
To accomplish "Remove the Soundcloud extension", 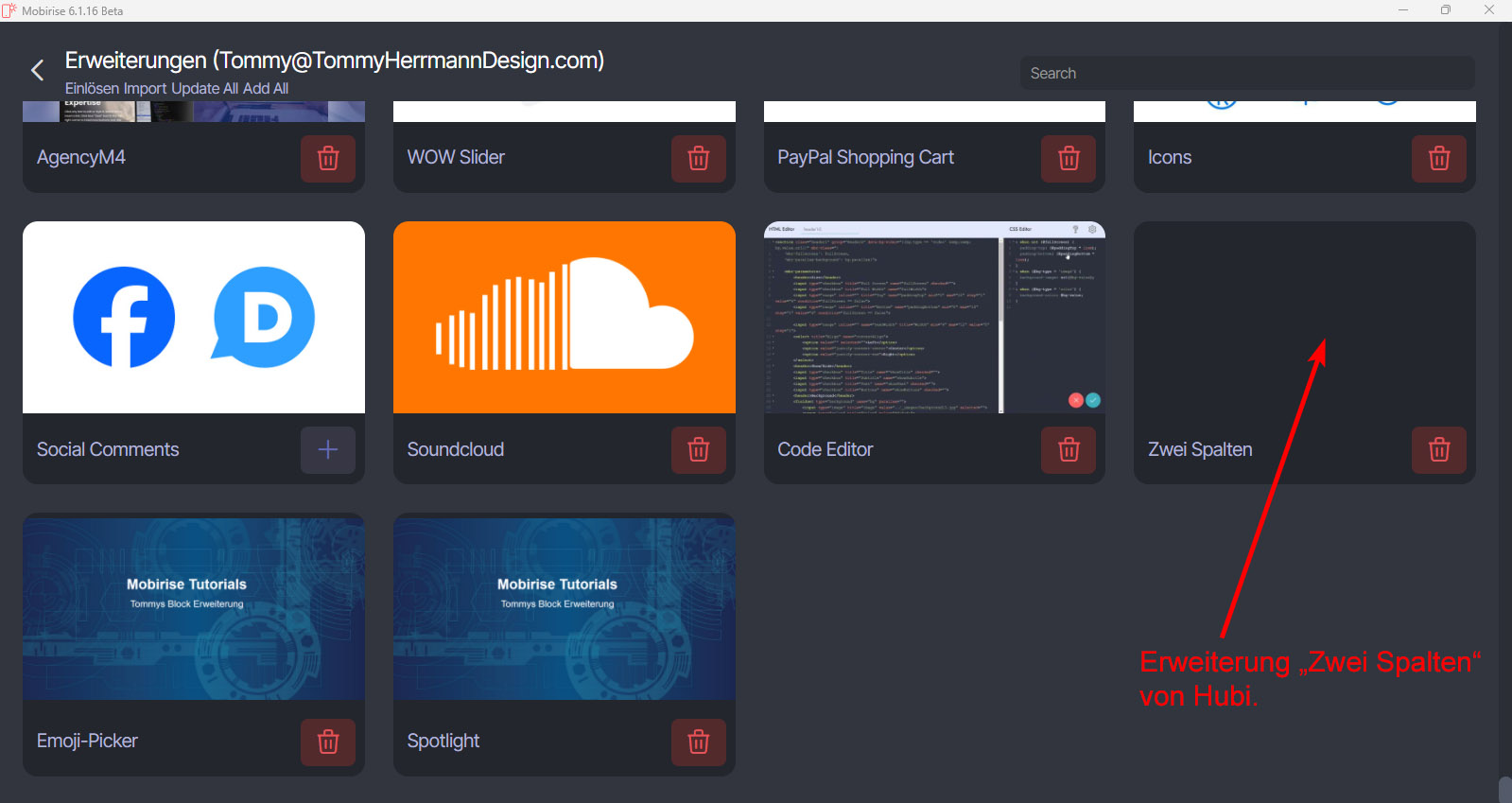I will (x=699, y=449).
